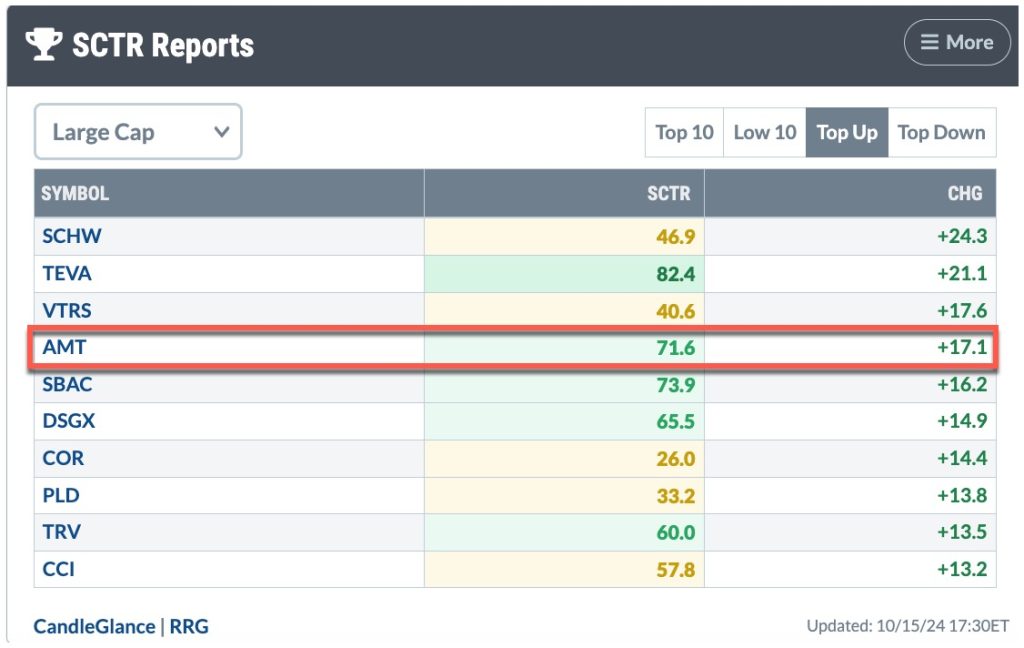Open the SCHW symbol link
The height and width of the screenshot is (648, 1024).
tap(72, 237)
